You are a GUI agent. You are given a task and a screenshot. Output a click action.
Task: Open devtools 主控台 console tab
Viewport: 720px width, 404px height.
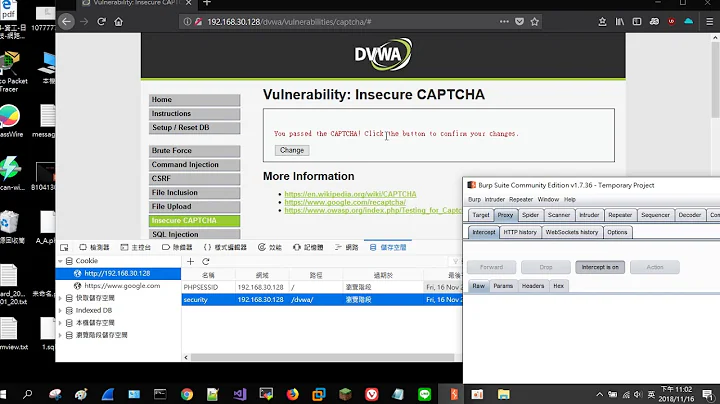tap(135, 247)
